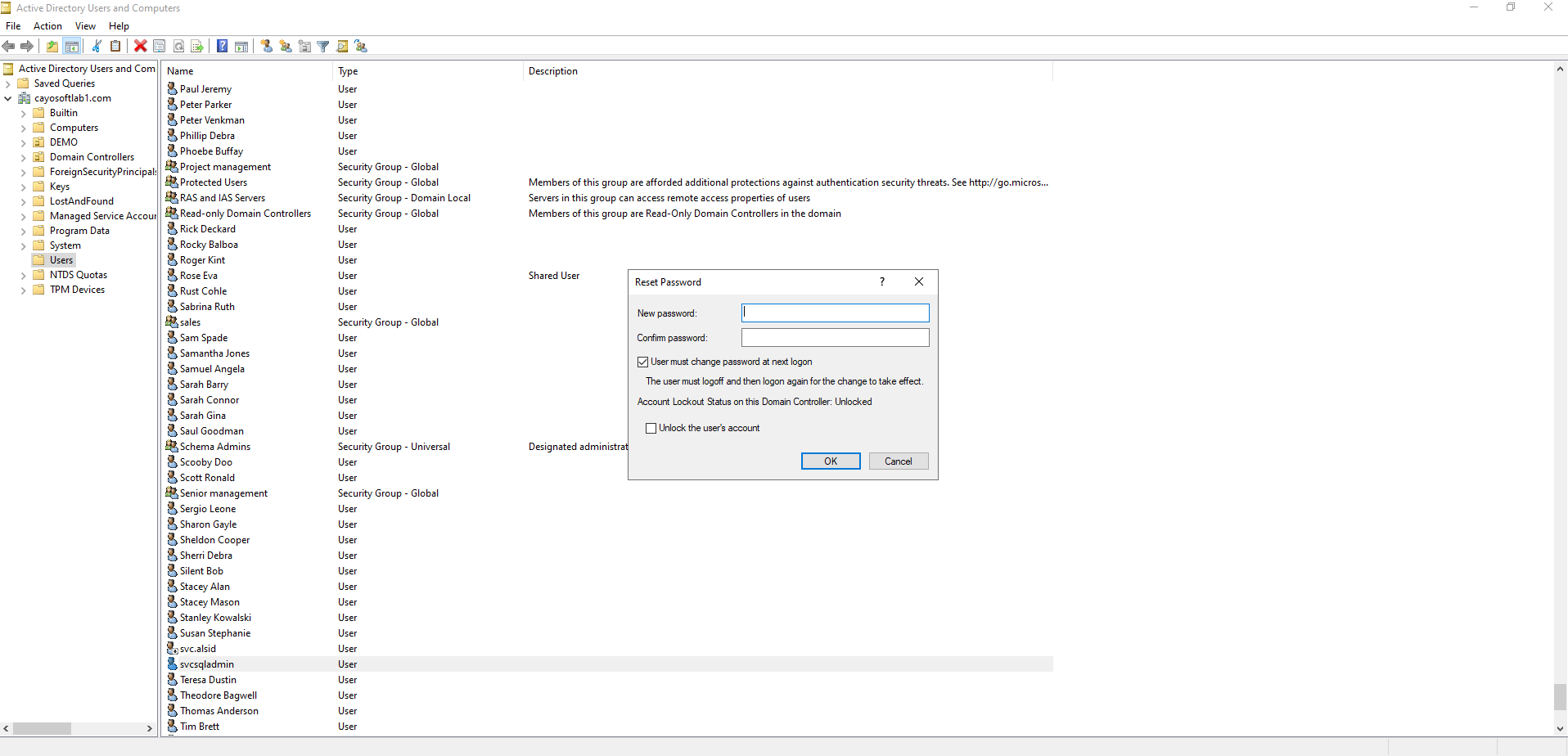The height and width of the screenshot is (756, 1568).
Task: Click the Export list toolbar icon
Action: point(197,47)
